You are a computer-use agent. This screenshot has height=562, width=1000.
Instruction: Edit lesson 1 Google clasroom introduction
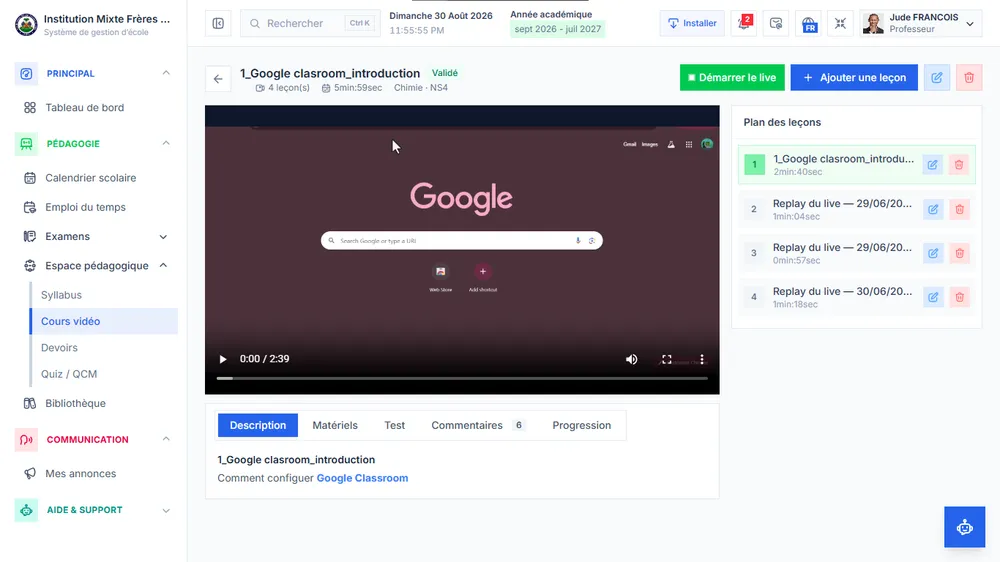[x=932, y=165]
